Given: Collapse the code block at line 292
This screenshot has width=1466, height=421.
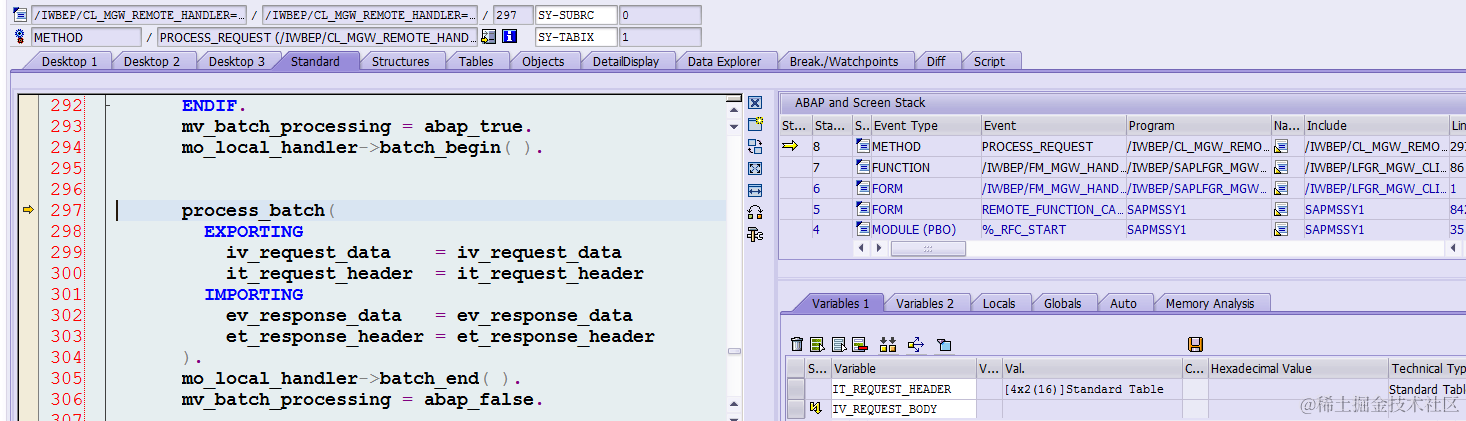Looking at the screenshot, I should tap(108, 105).
